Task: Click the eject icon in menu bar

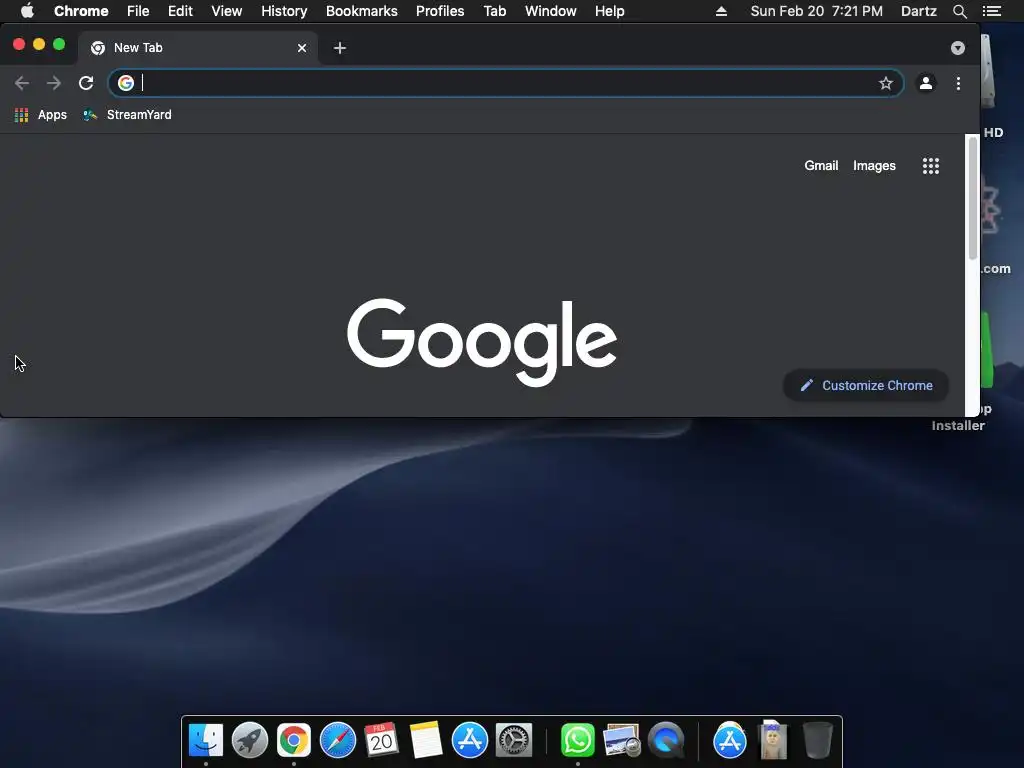Action: click(x=721, y=11)
